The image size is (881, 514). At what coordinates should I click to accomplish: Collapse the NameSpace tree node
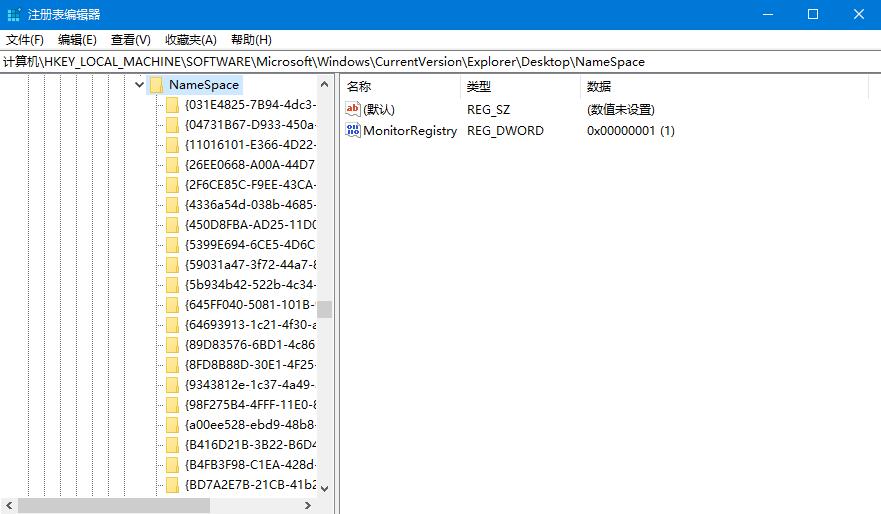[139, 85]
